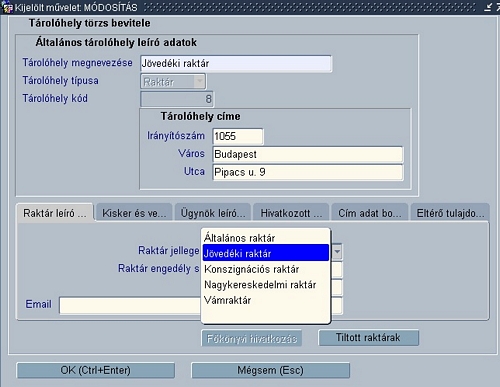Edit the Utca field Pipacs u. 9

[308, 172]
